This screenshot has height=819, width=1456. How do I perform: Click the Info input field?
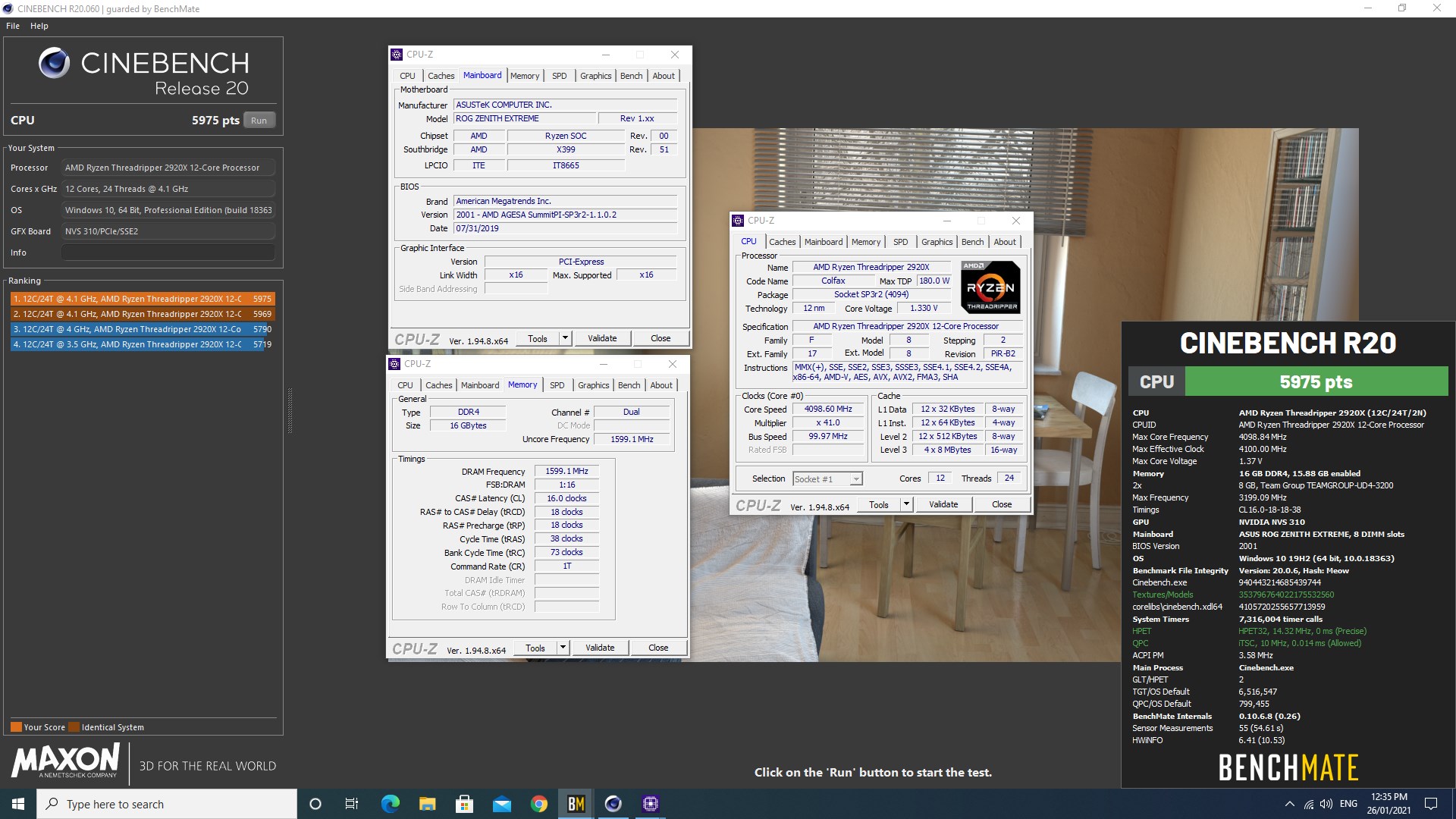[168, 253]
